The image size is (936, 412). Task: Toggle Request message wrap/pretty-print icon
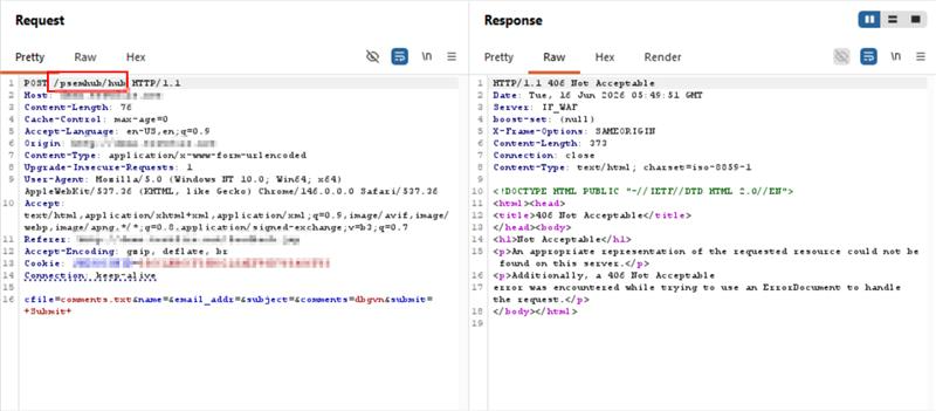[x=399, y=57]
